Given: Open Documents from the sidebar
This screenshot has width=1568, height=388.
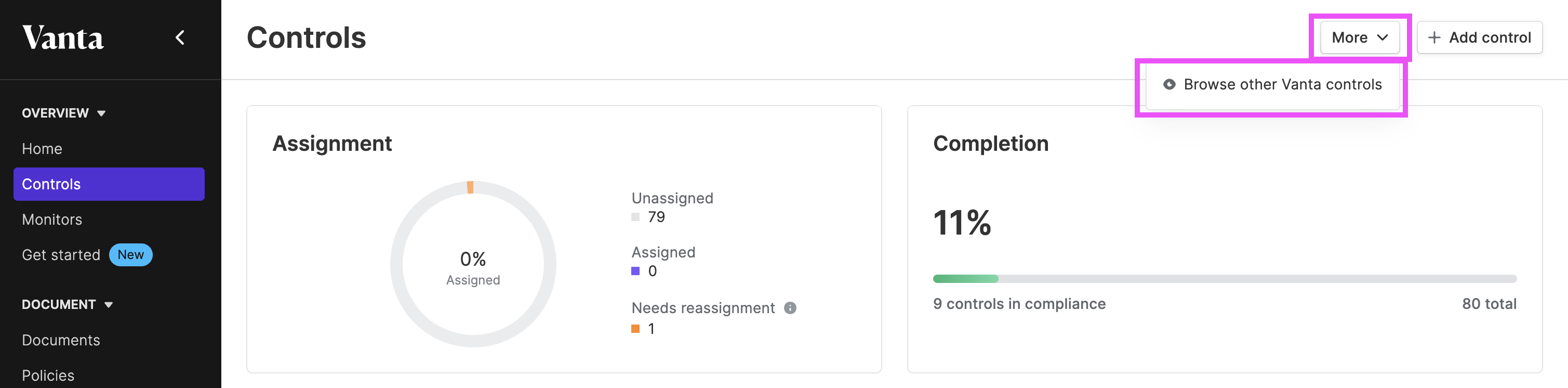Looking at the screenshot, I should [x=61, y=340].
